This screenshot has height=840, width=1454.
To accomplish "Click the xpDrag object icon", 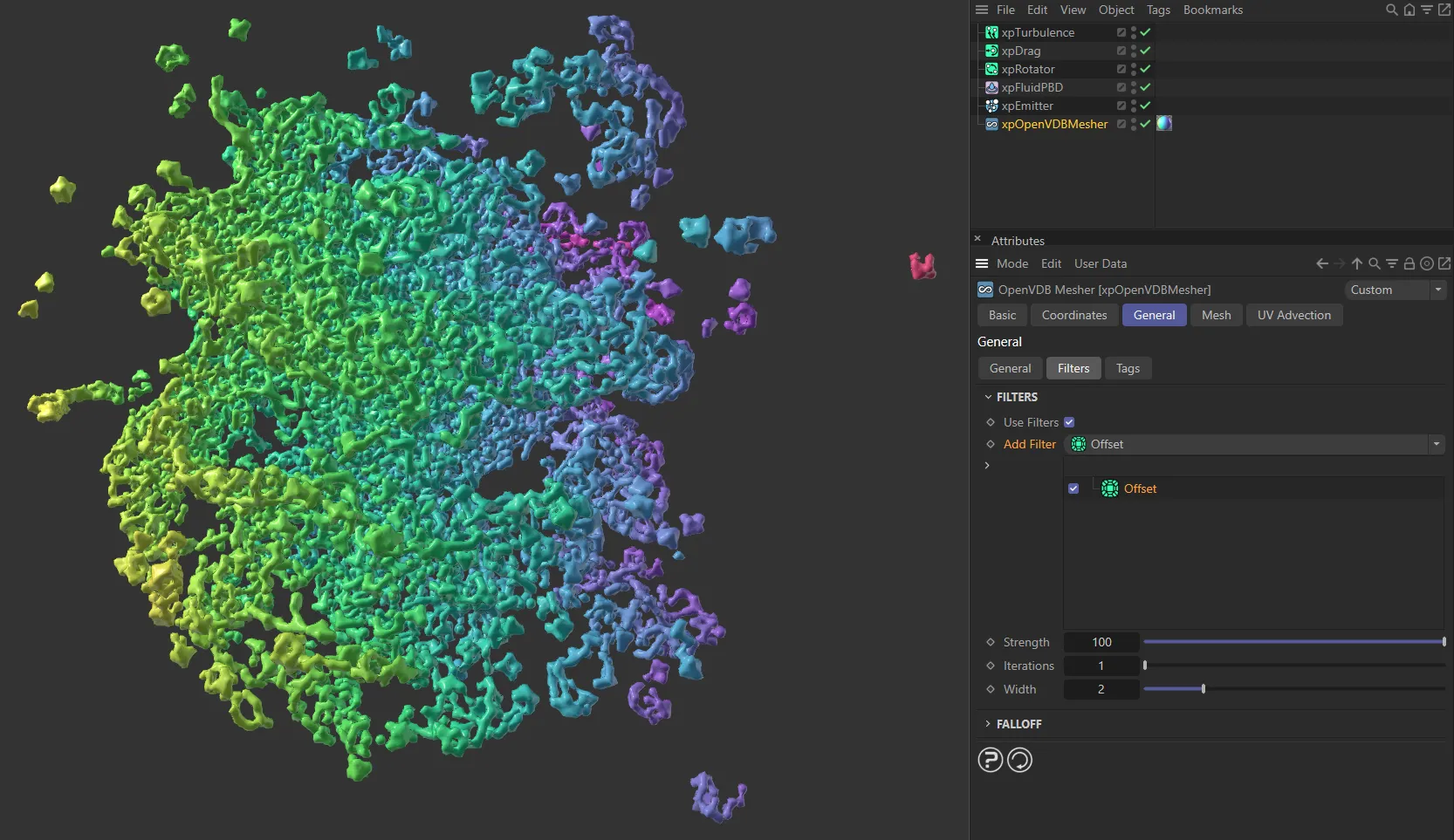I will tap(991, 51).
